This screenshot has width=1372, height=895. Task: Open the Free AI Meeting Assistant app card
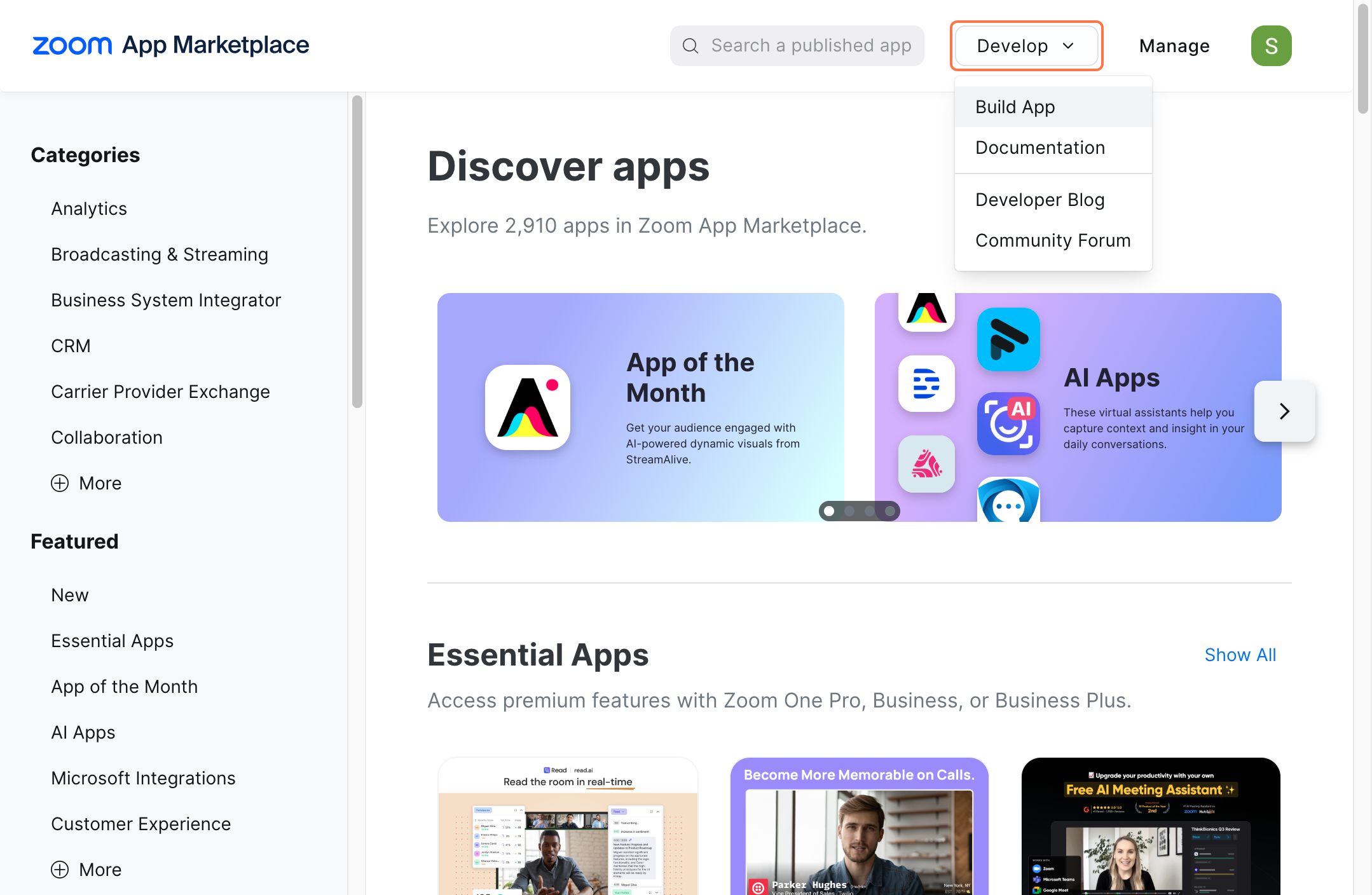[1151, 826]
